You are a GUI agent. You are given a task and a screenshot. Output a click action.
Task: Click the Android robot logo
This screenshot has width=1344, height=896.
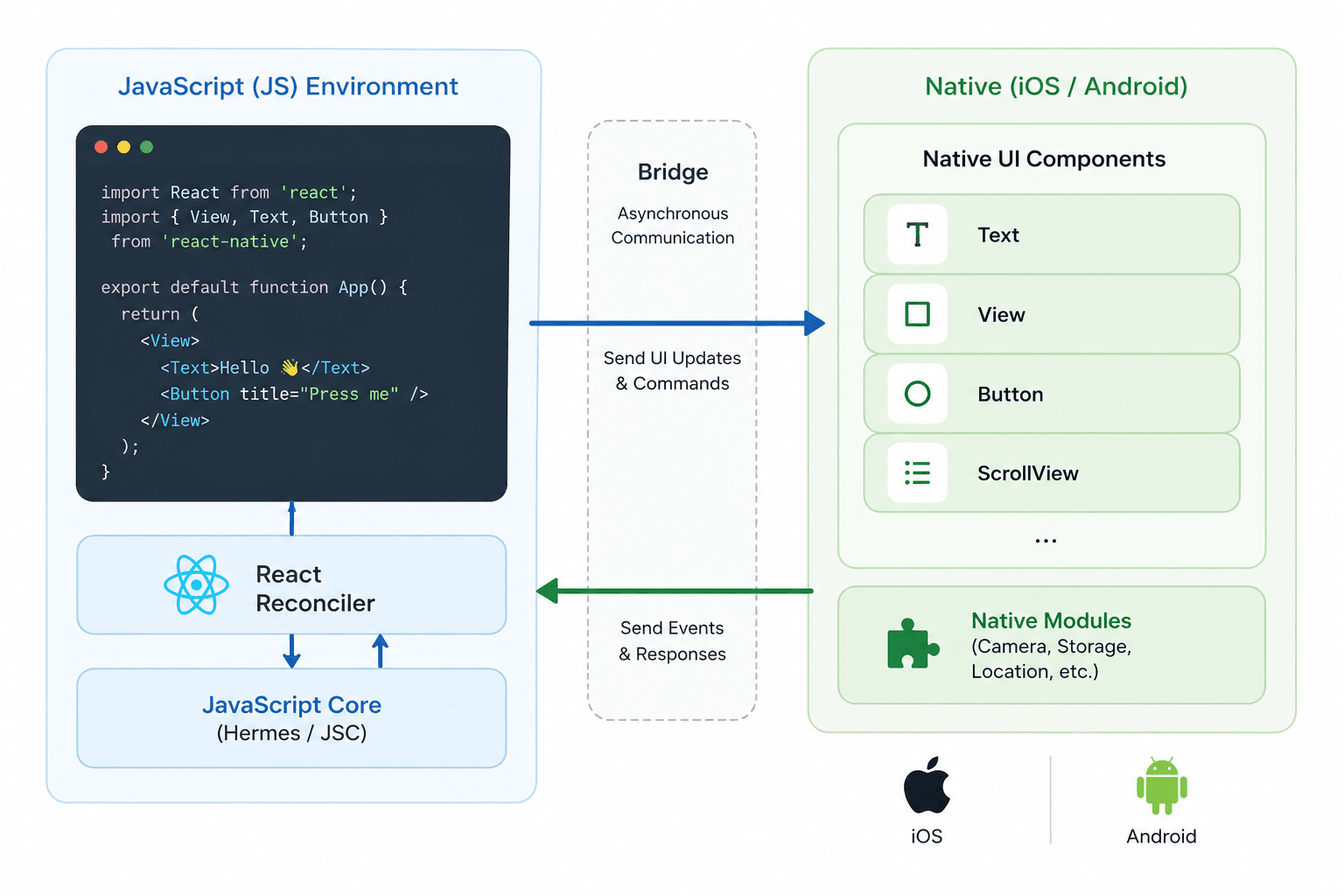coord(1161,786)
